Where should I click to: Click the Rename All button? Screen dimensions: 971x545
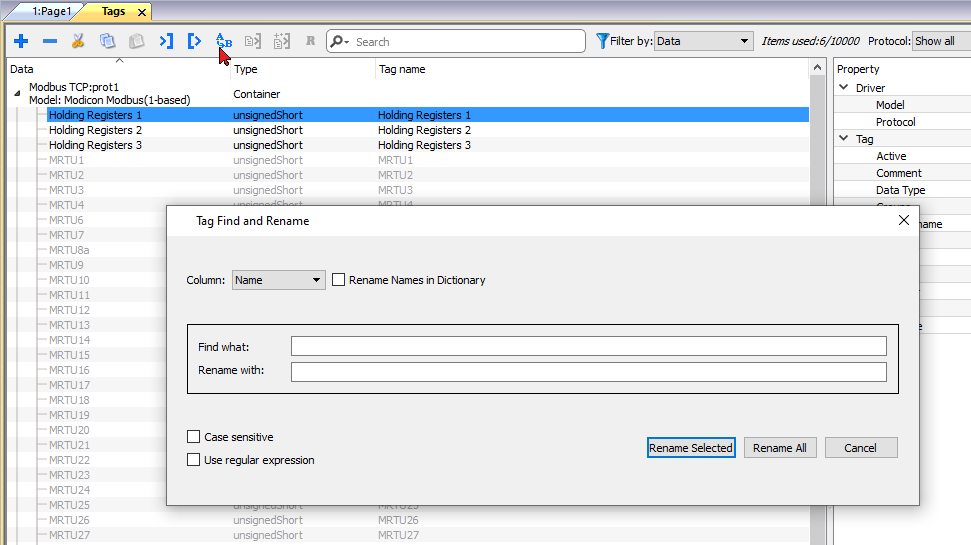(780, 448)
